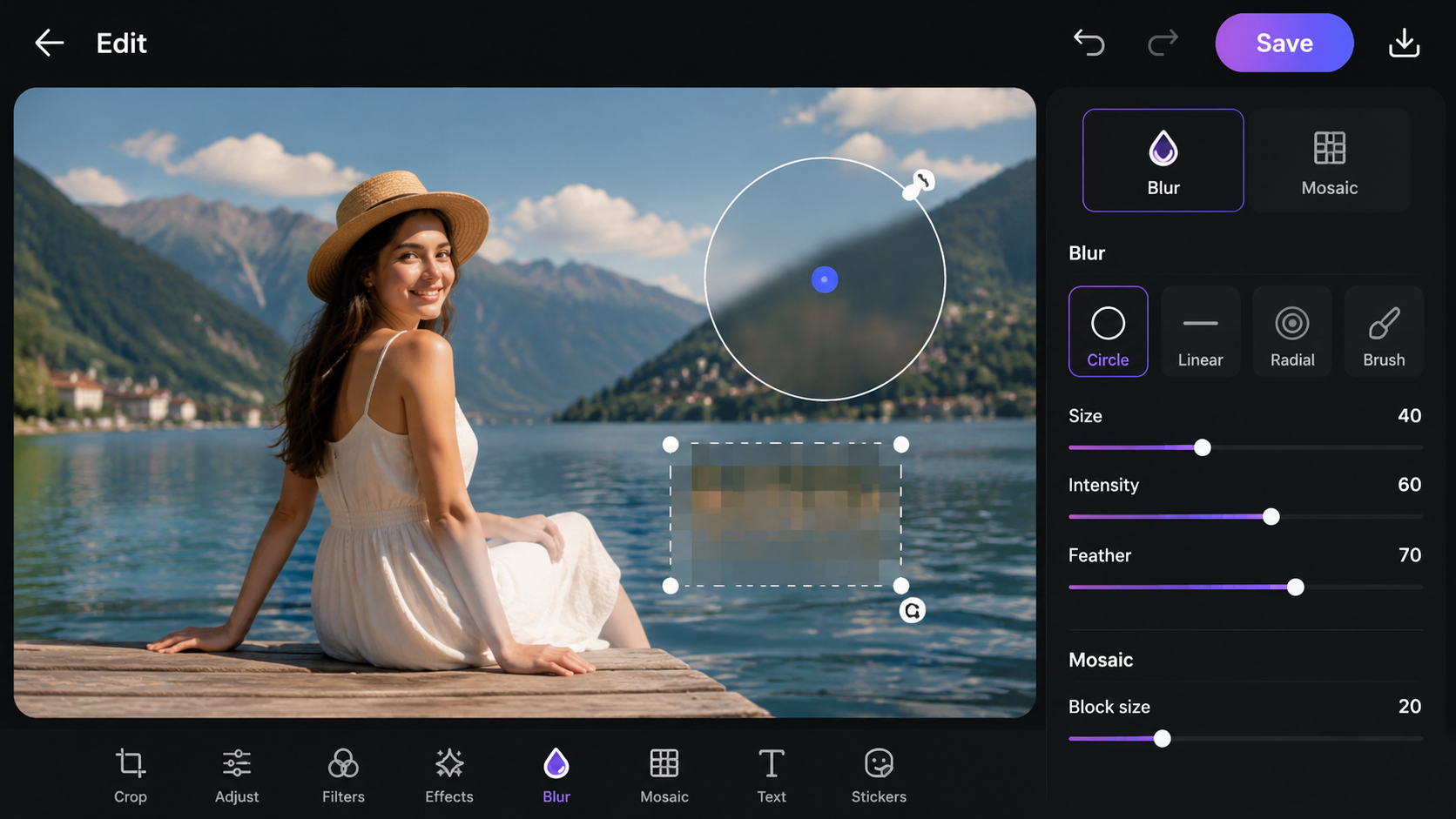Redo the reverted edit

(1163, 43)
